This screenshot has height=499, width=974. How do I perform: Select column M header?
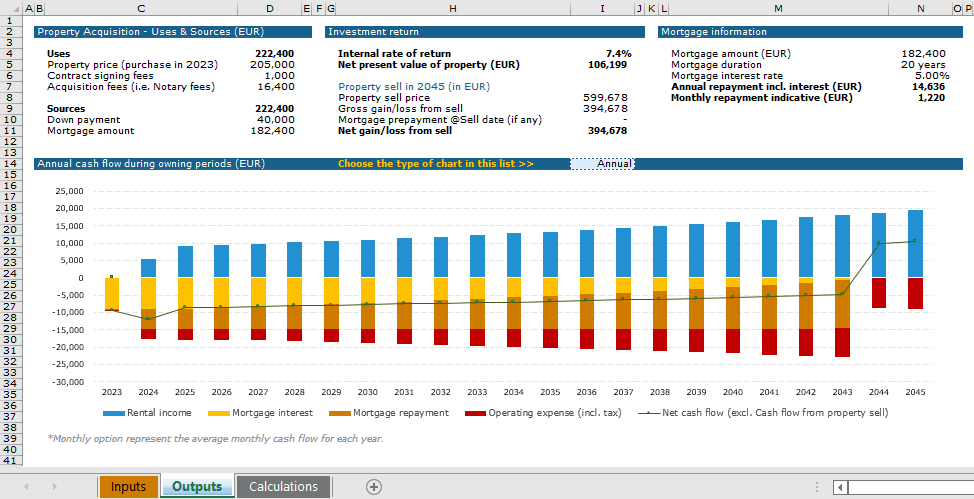[x=777, y=8]
